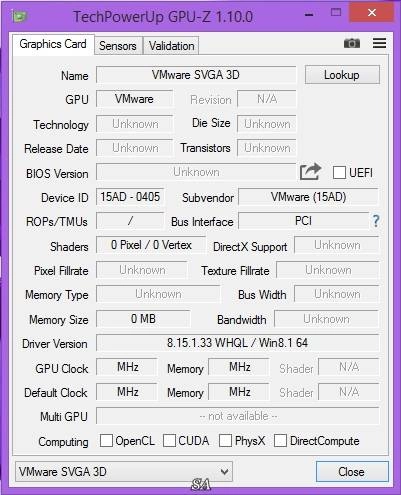The height and width of the screenshot is (495, 401).
Task: Click the Die Size Unknown field
Action: tap(267, 124)
